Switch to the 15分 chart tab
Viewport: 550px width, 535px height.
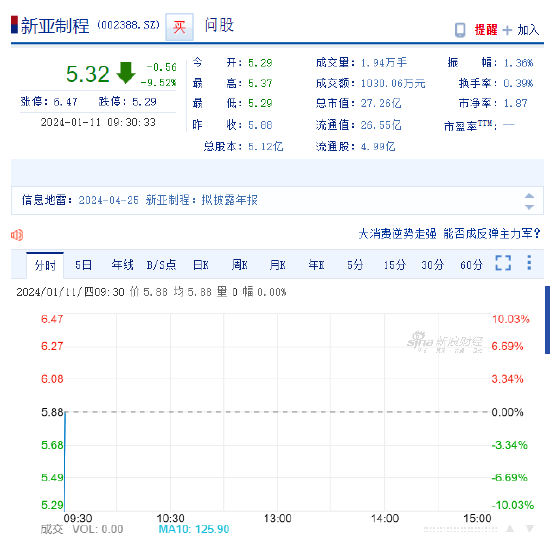[394, 265]
